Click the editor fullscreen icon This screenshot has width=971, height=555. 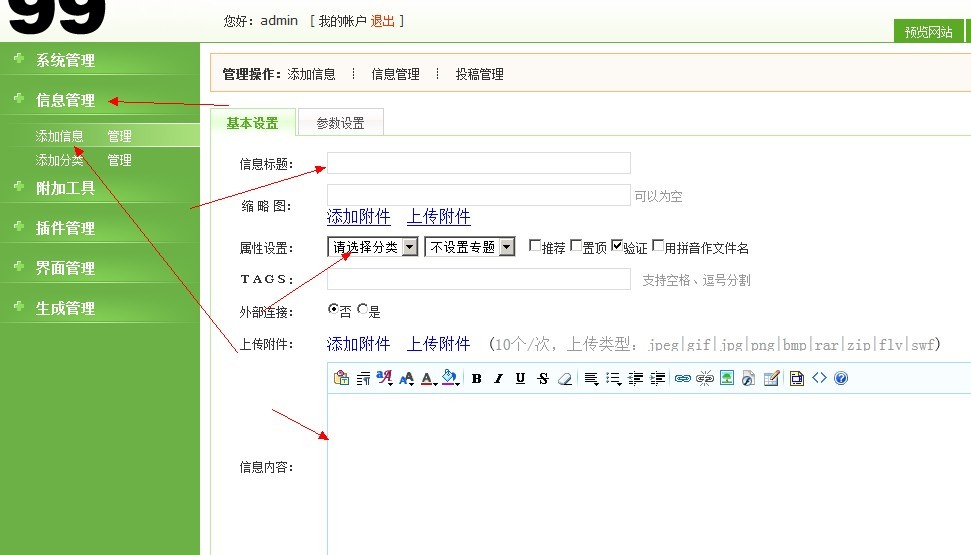click(797, 378)
